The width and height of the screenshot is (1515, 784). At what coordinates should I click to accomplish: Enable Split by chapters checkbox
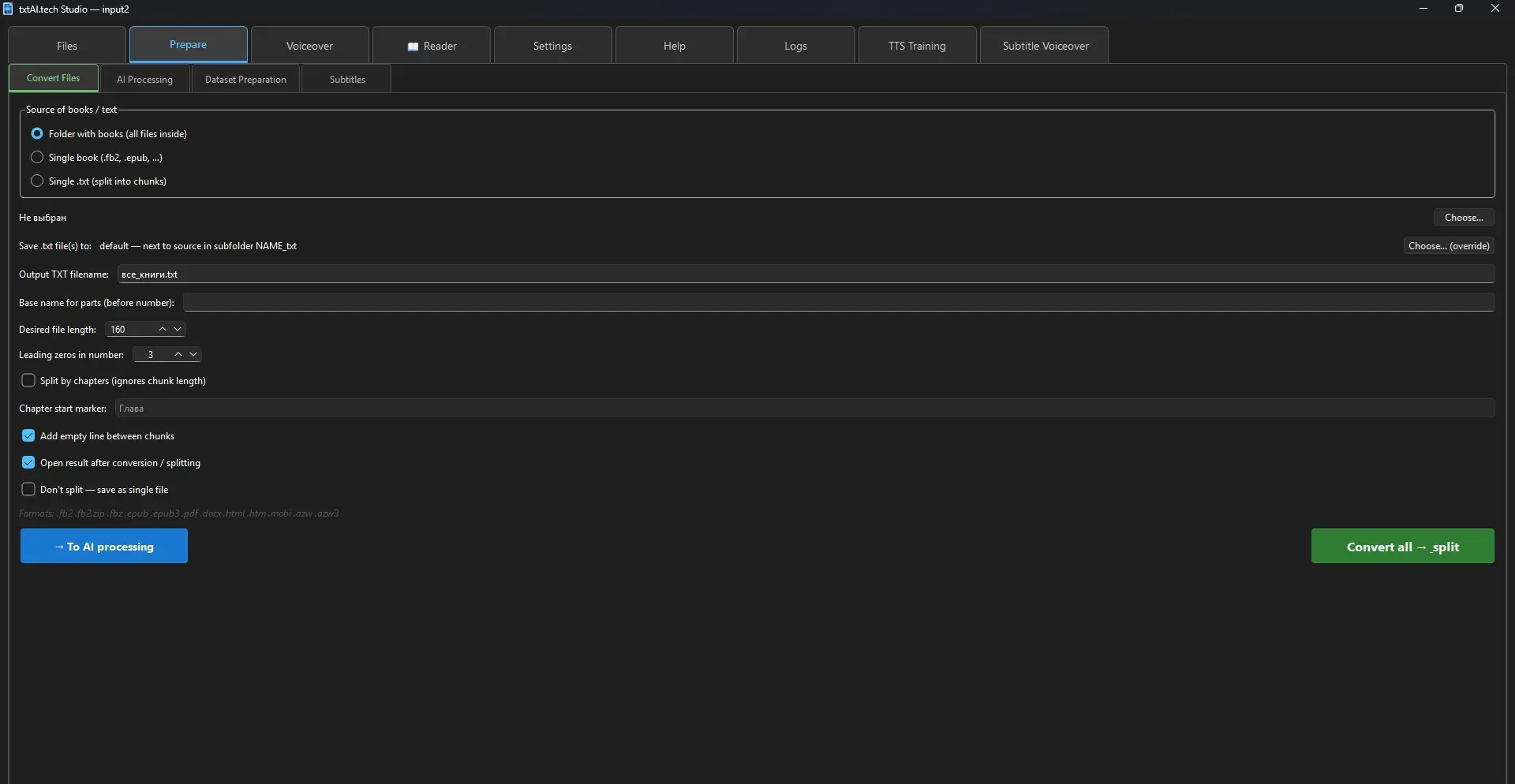(28, 380)
